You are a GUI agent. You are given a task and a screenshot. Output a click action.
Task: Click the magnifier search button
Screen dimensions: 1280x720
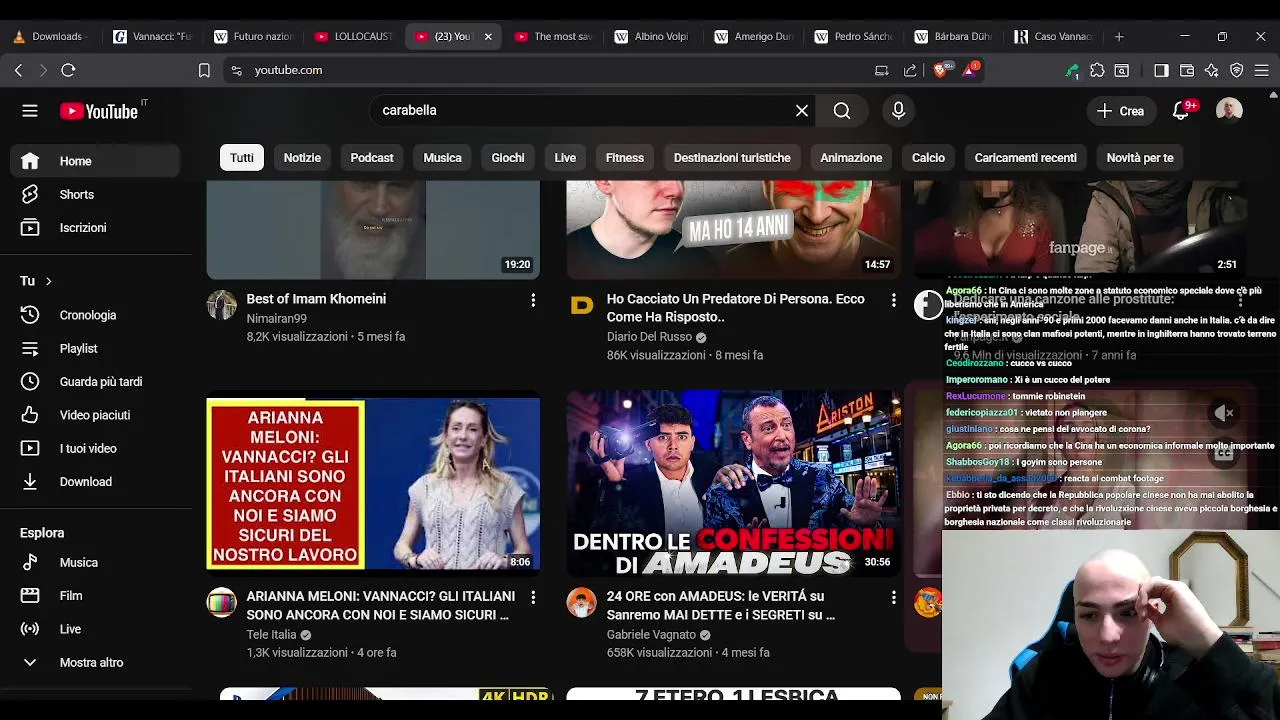pos(842,111)
